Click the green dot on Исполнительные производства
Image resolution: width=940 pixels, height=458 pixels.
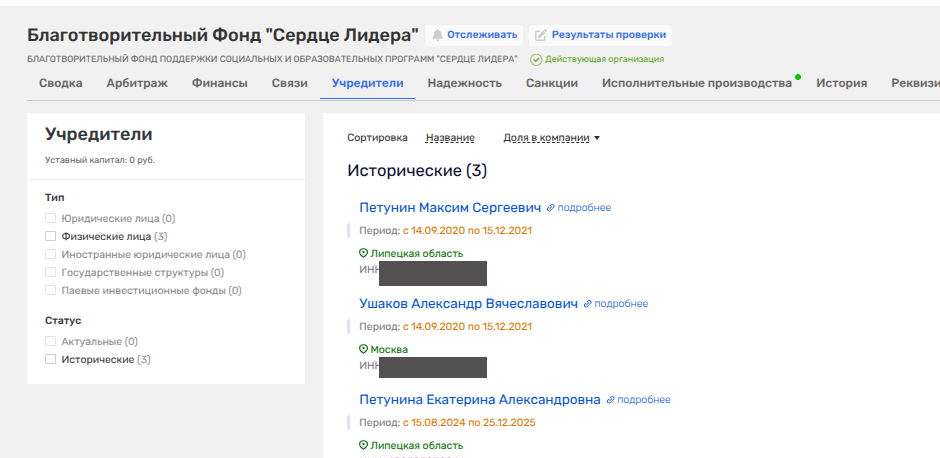click(x=798, y=77)
